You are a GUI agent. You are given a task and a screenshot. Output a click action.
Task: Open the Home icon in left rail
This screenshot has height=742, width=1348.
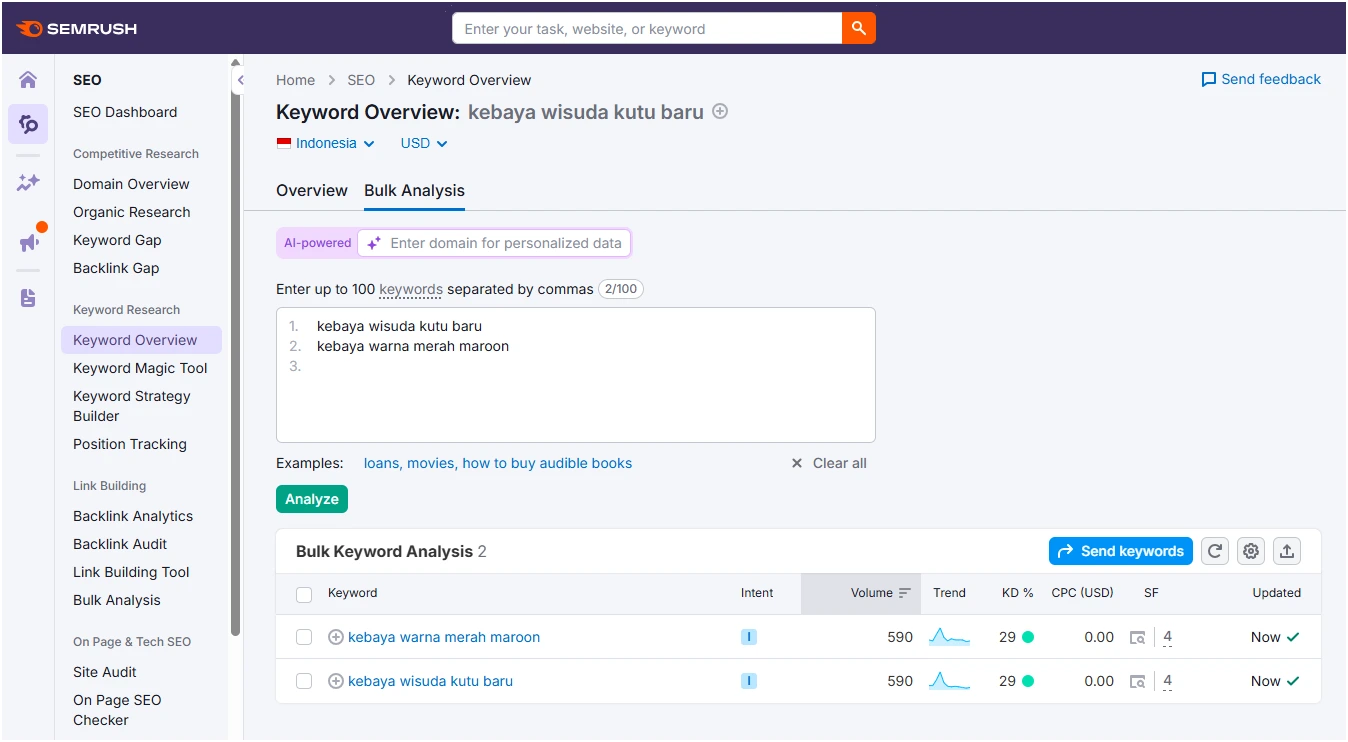(28, 80)
